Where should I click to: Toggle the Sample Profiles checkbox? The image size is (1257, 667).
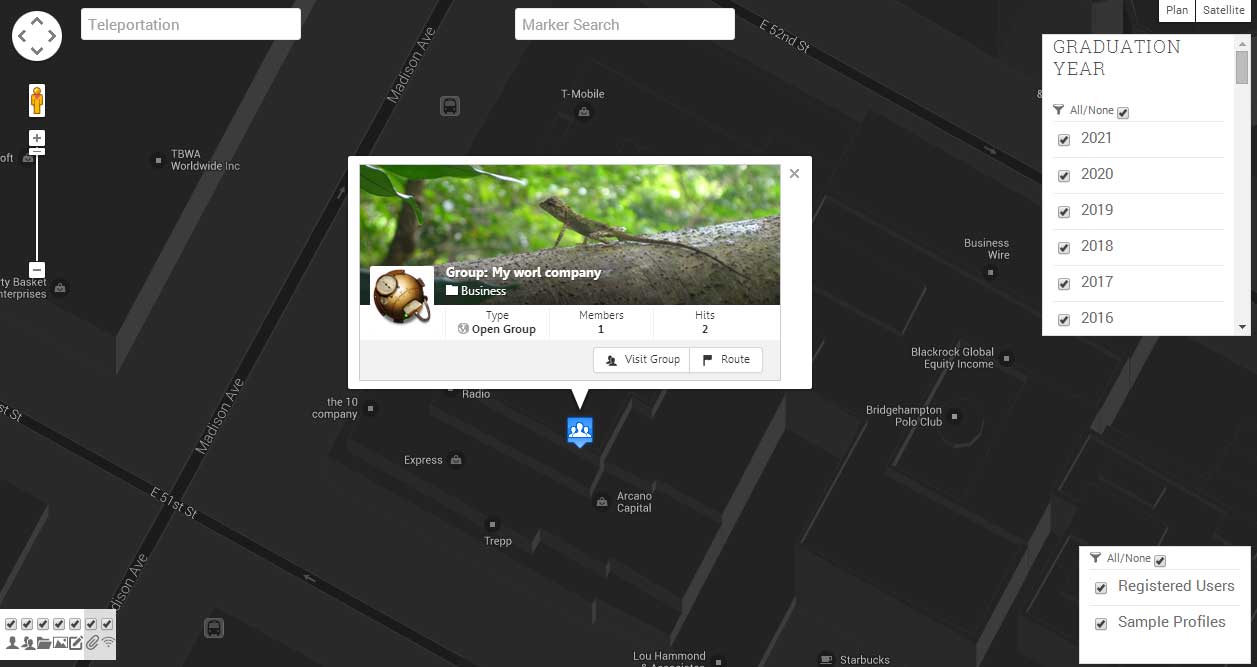pyautogui.click(x=1101, y=624)
